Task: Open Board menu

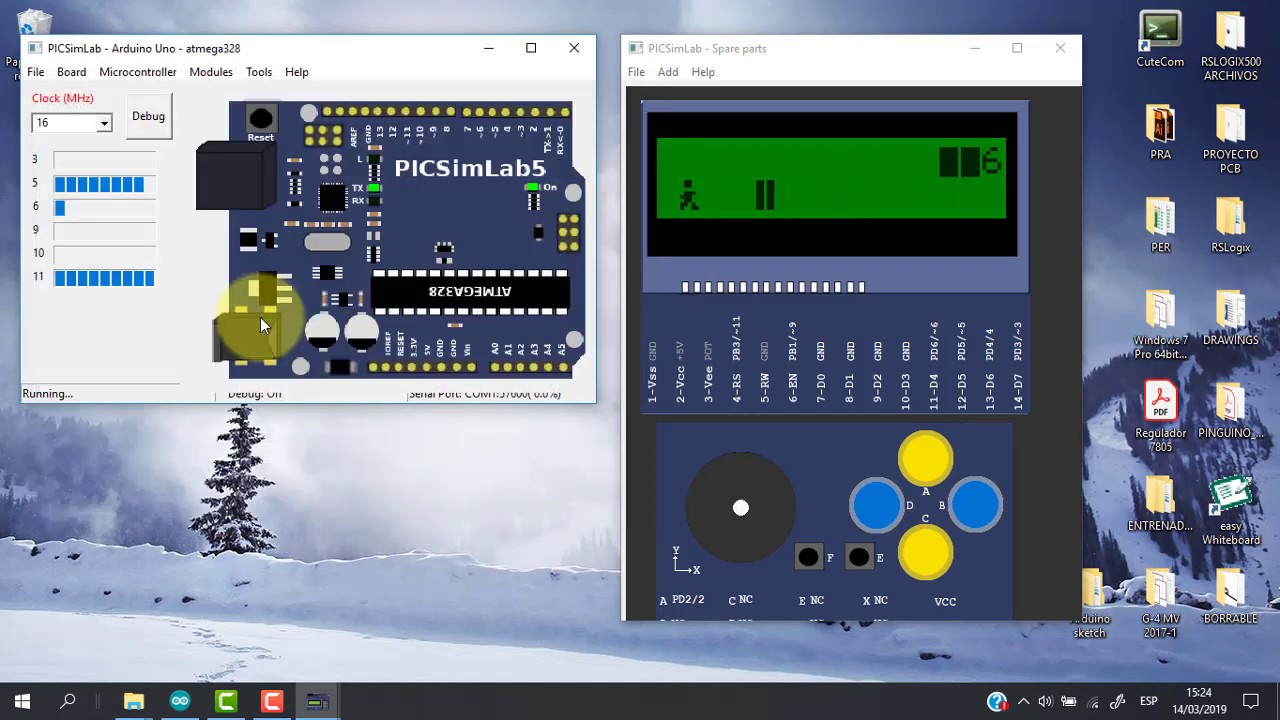Action: tap(71, 72)
